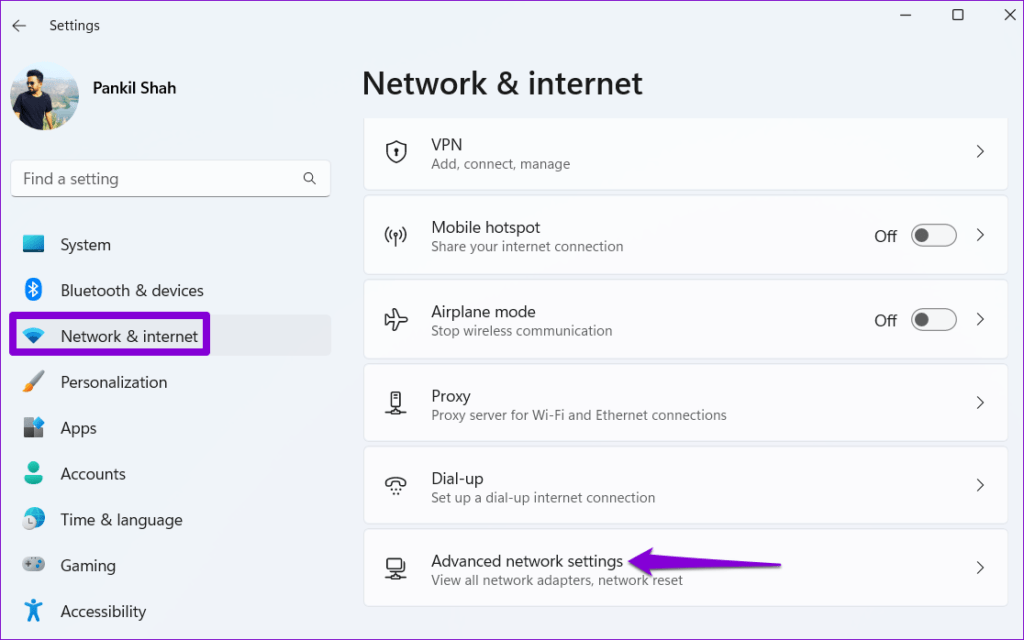Click the Gaming controller icon

click(34, 565)
